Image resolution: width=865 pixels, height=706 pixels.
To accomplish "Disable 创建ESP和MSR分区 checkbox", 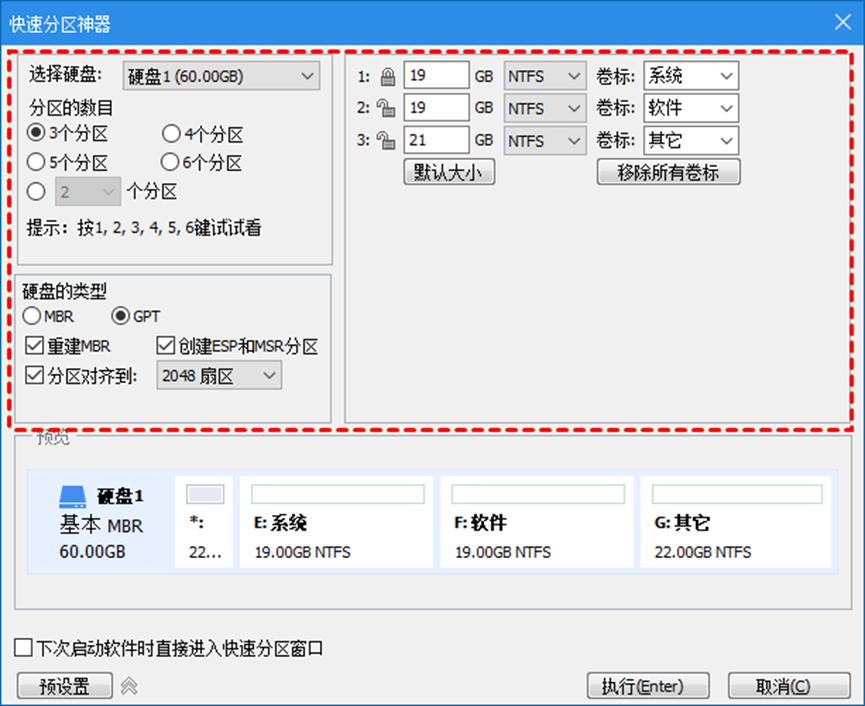I will click(x=166, y=347).
